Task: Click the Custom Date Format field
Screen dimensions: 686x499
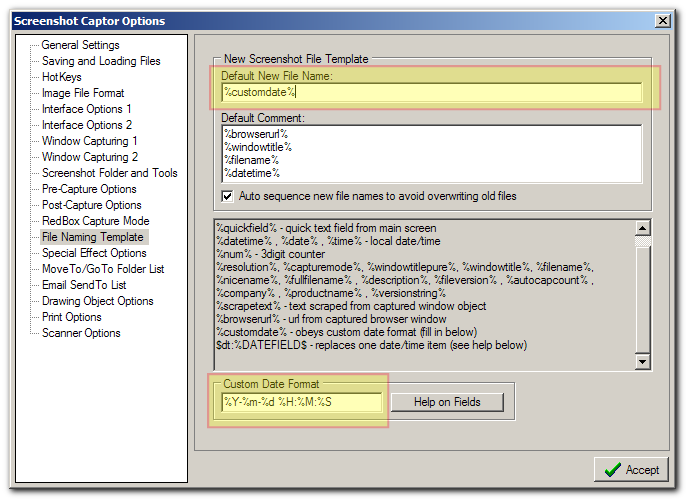Action: tap(301, 402)
